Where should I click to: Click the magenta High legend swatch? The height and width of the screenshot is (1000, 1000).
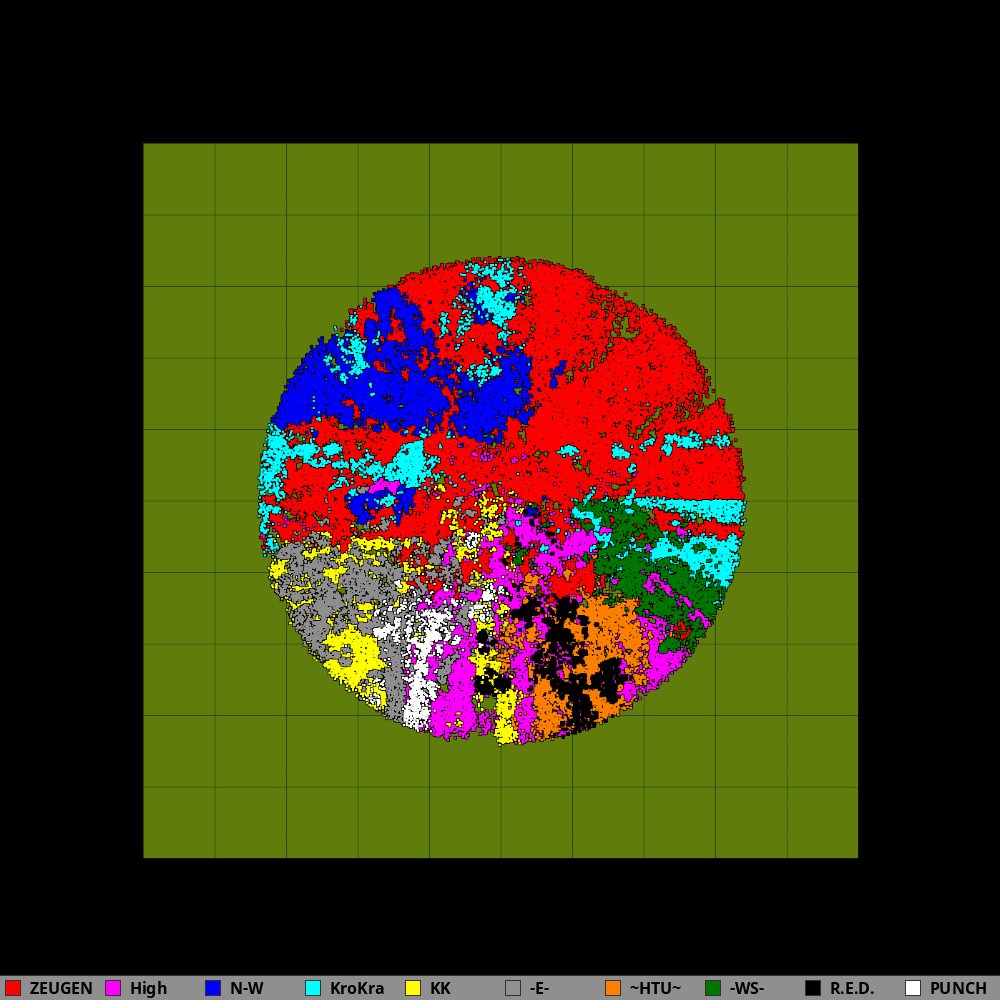(x=113, y=988)
